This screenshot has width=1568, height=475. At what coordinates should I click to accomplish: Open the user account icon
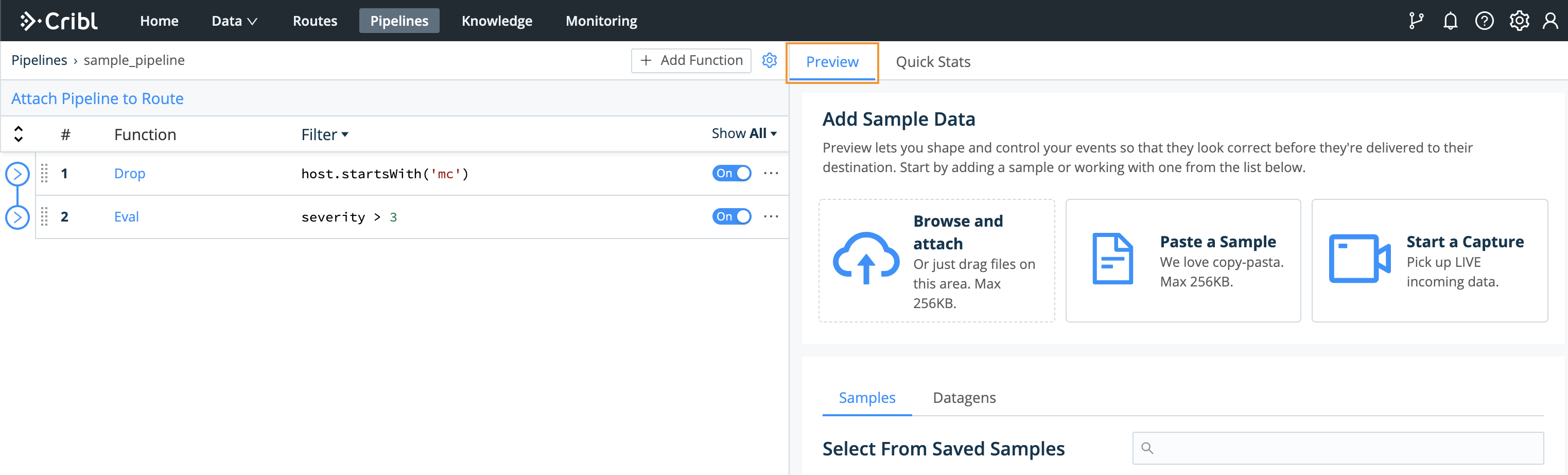point(1550,21)
